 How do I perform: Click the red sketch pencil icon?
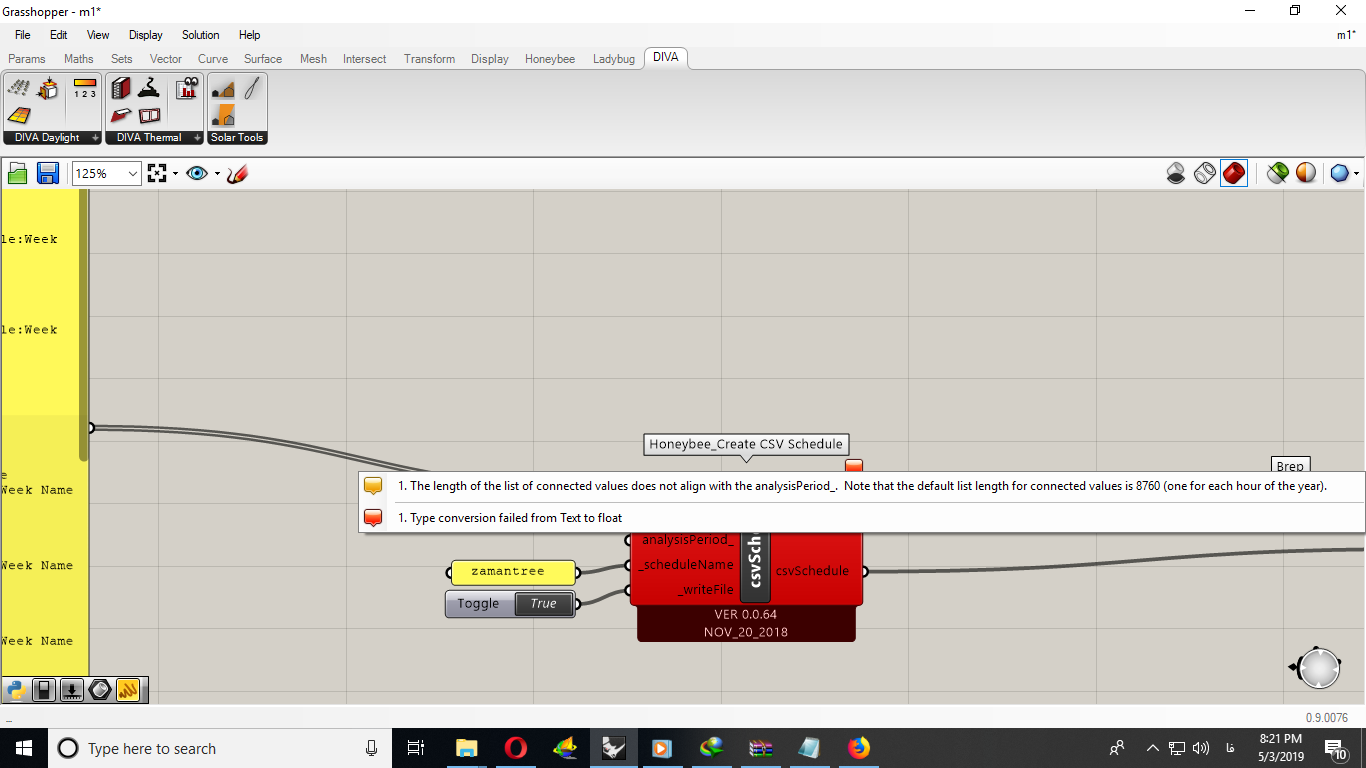click(237, 174)
